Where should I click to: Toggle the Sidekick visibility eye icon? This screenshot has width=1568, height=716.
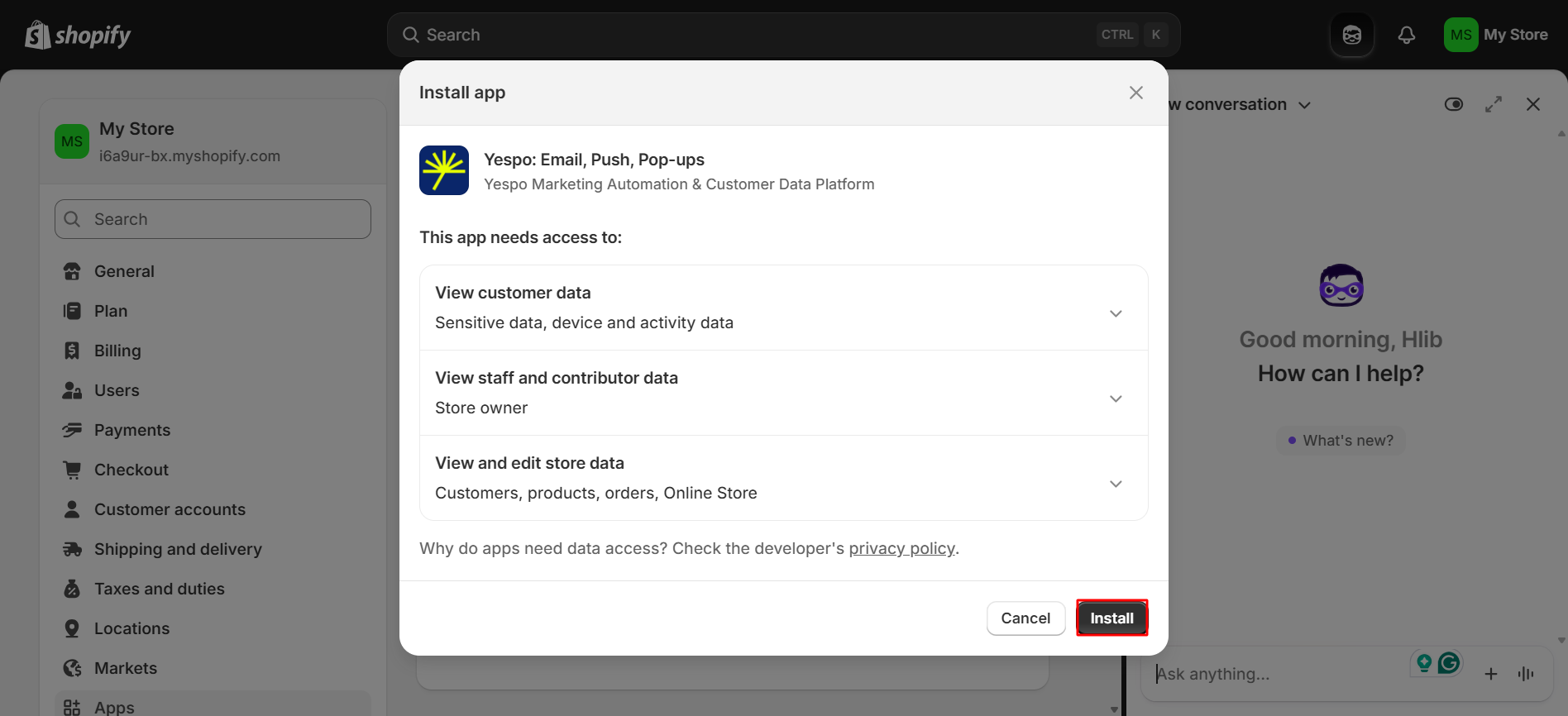pyautogui.click(x=1454, y=104)
